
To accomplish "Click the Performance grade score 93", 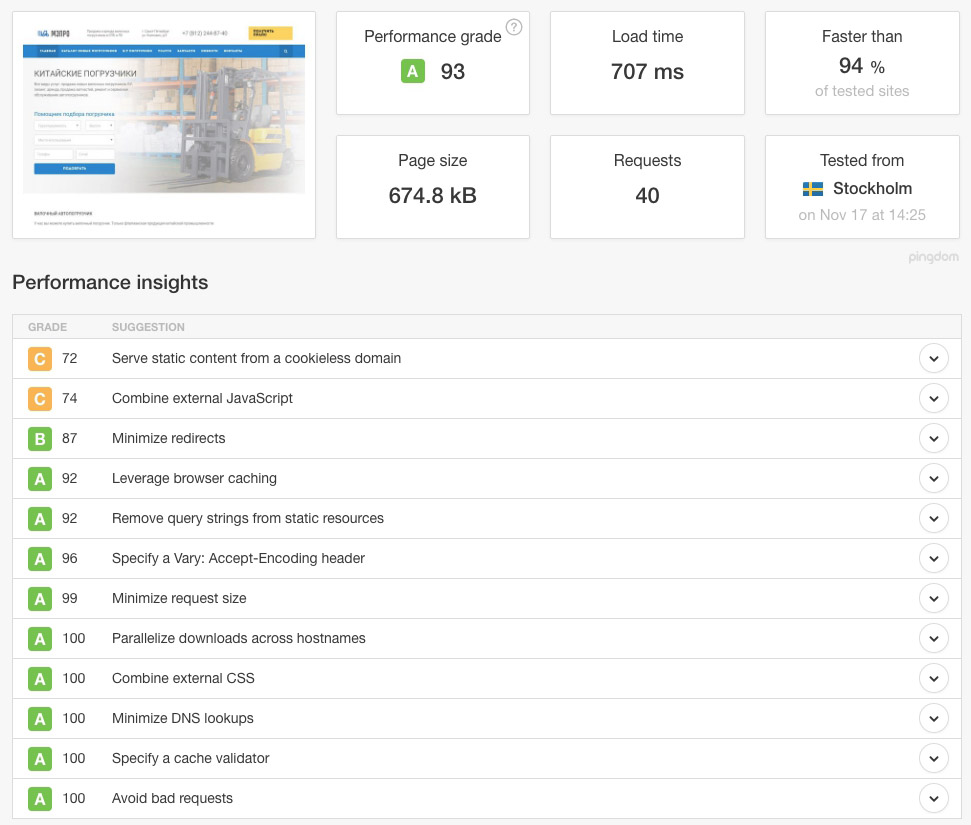I will click(453, 72).
